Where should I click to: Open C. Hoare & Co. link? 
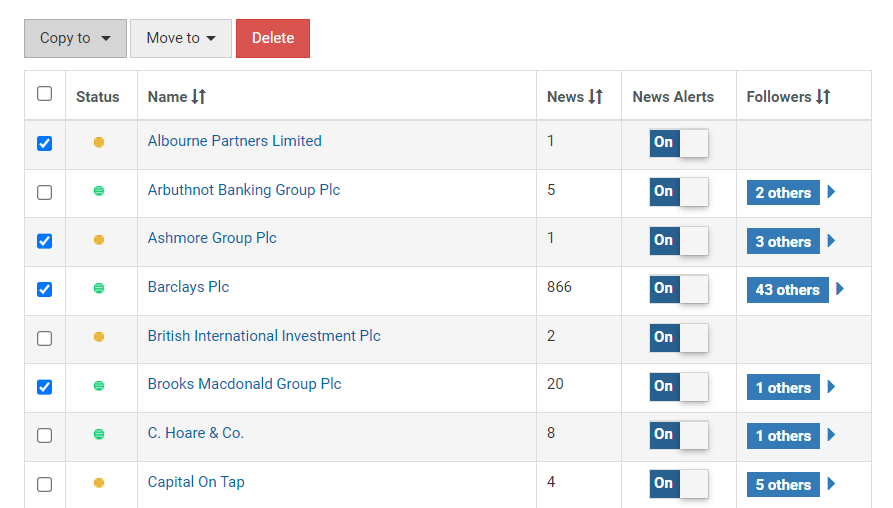pyautogui.click(x=195, y=433)
